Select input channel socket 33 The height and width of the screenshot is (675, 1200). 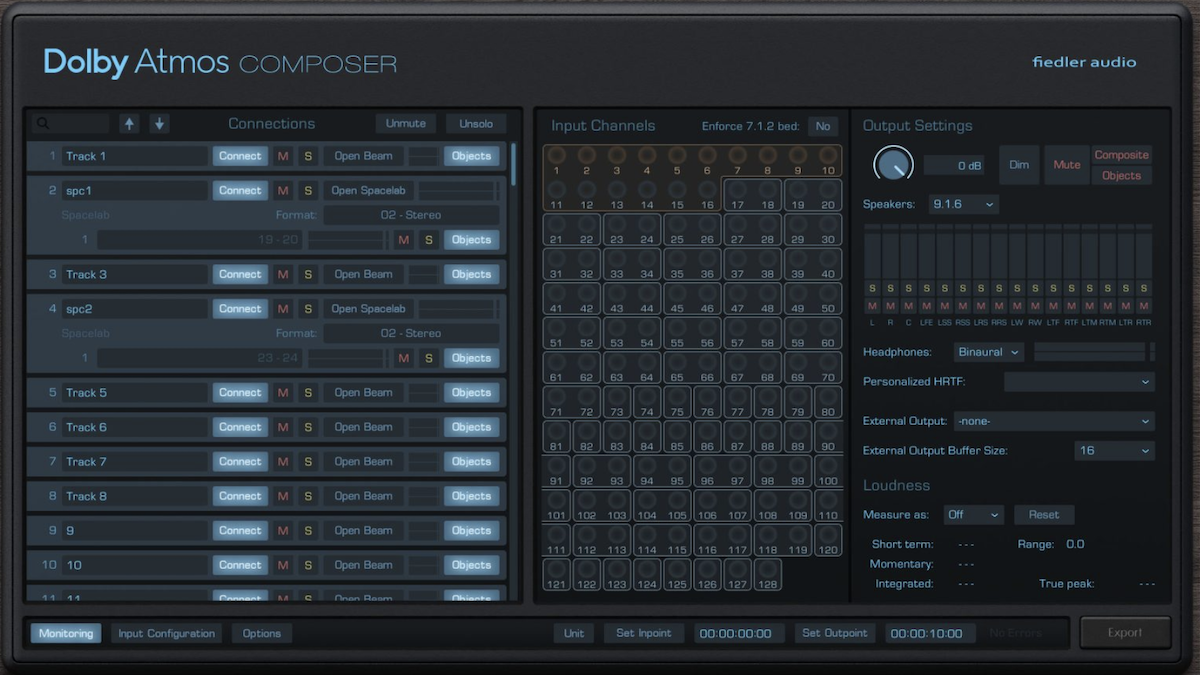pos(616,260)
